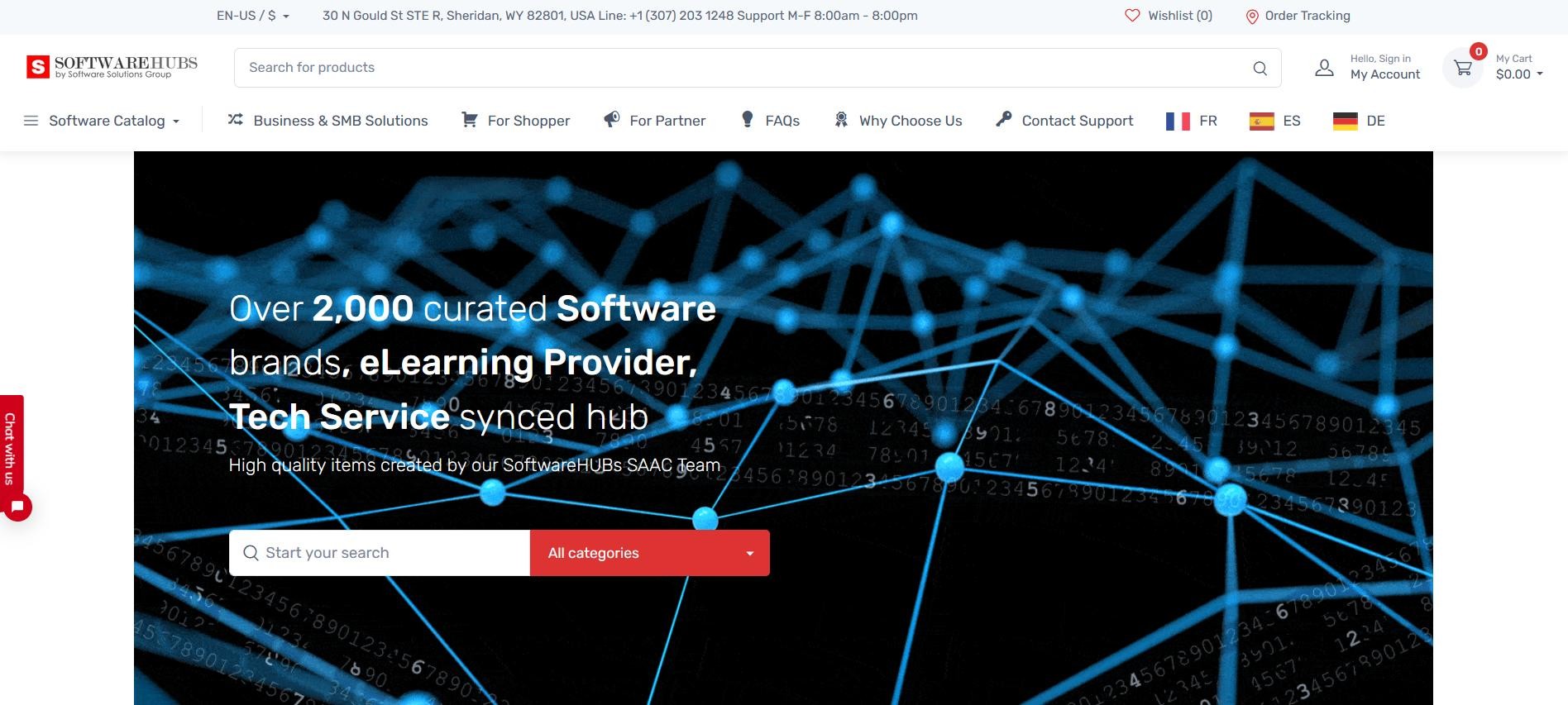This screenshot has width=1568, height=705.
Task: Click the Order Tracking location pin icon
Action: tap(1252, 17)
